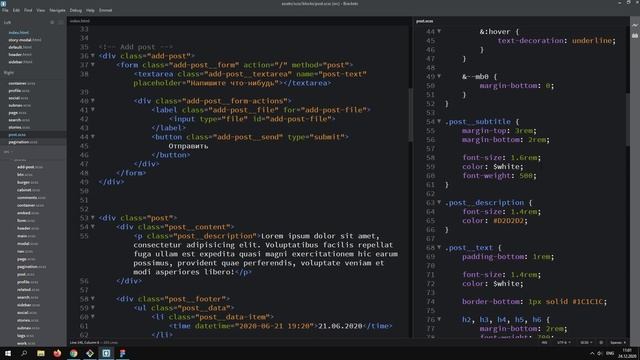Screen dimensions: 640x360
Task: Collapse button fold at line 44
Action: tap(93, 136)
